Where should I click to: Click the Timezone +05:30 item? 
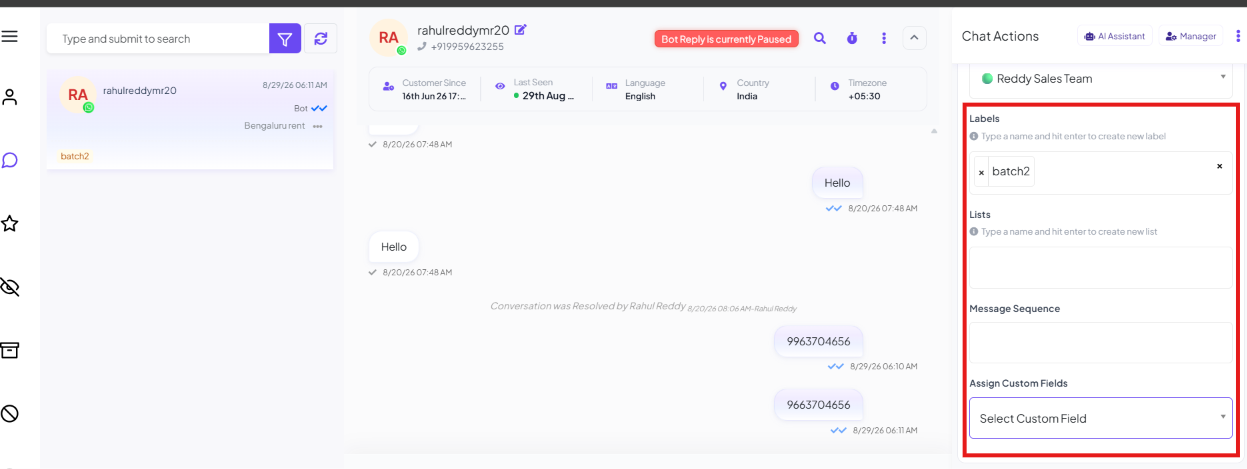(x=858, y=89)
